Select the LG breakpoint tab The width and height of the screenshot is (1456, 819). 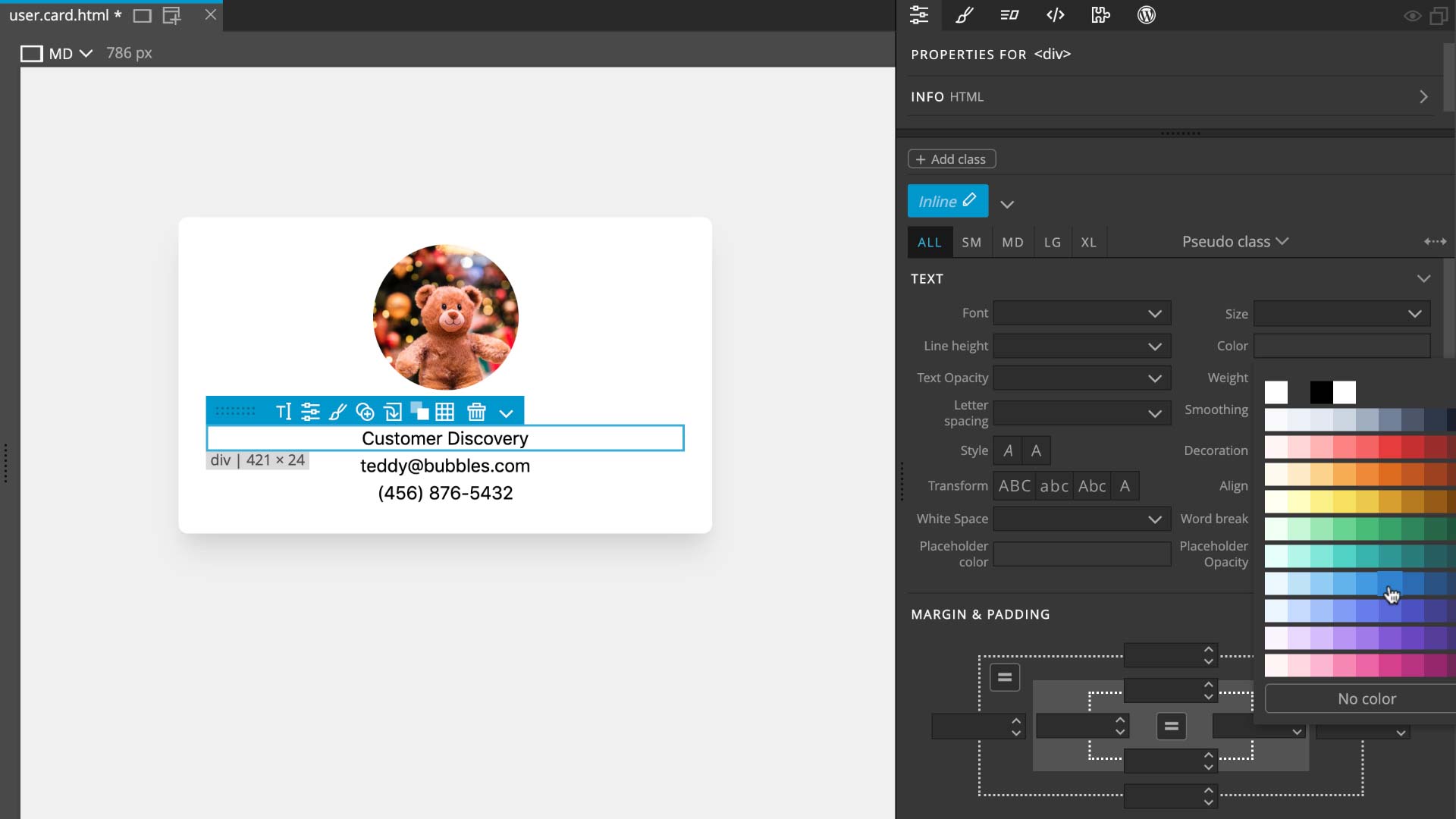[x=1052, y=243]
